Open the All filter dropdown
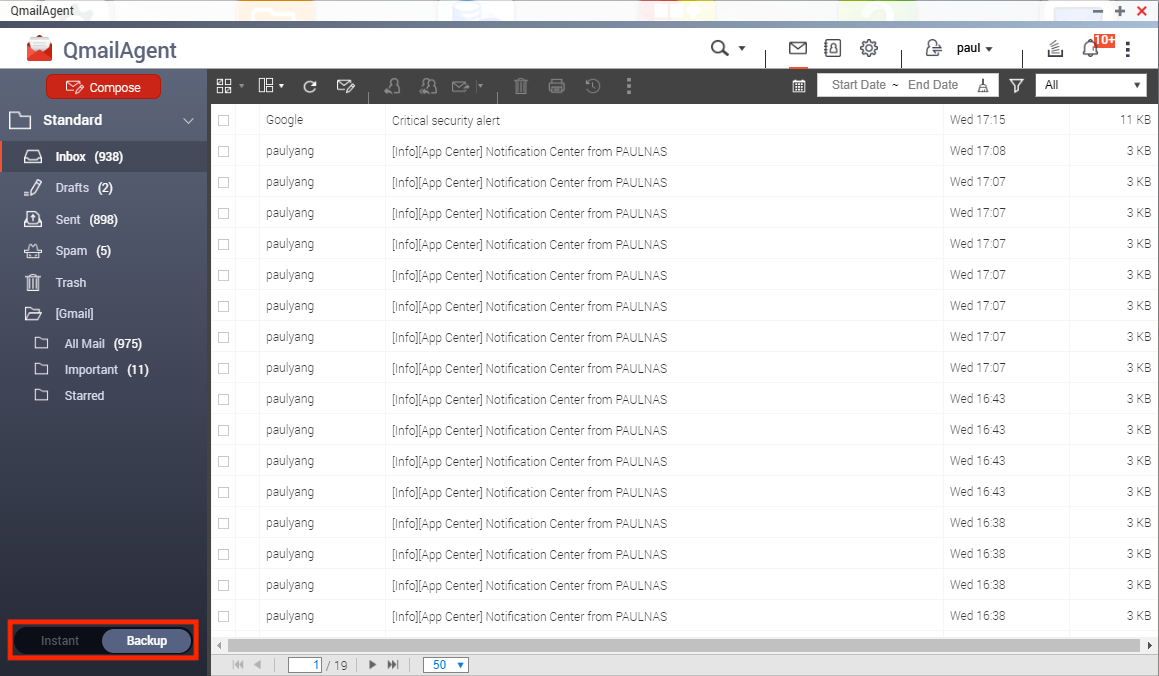Screen dimensions: 1159x676 [1091, 85]
